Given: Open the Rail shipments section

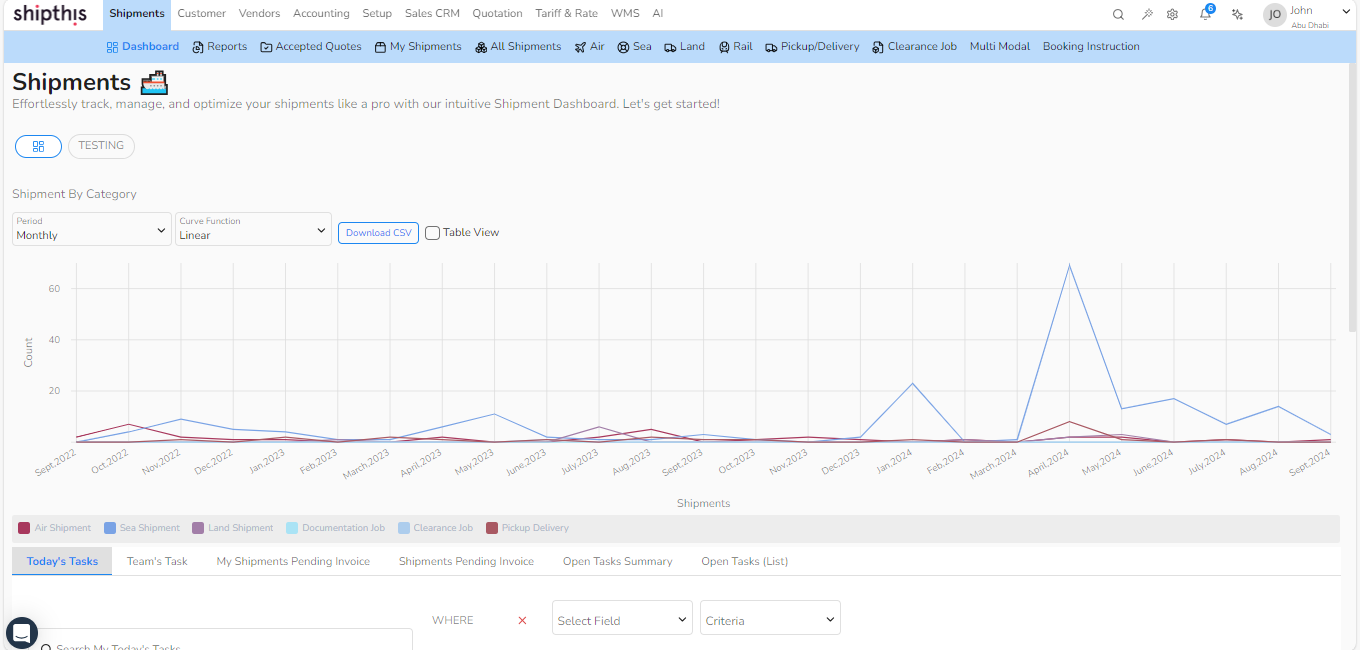Looking at the screenshot, I should pos(735,46).
